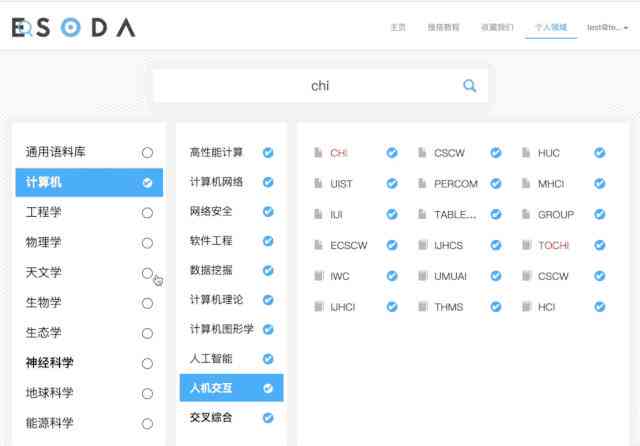Viewport: 640px width, 446px height.
Task: Click the document icon beside GROUP
Action: 526,214
